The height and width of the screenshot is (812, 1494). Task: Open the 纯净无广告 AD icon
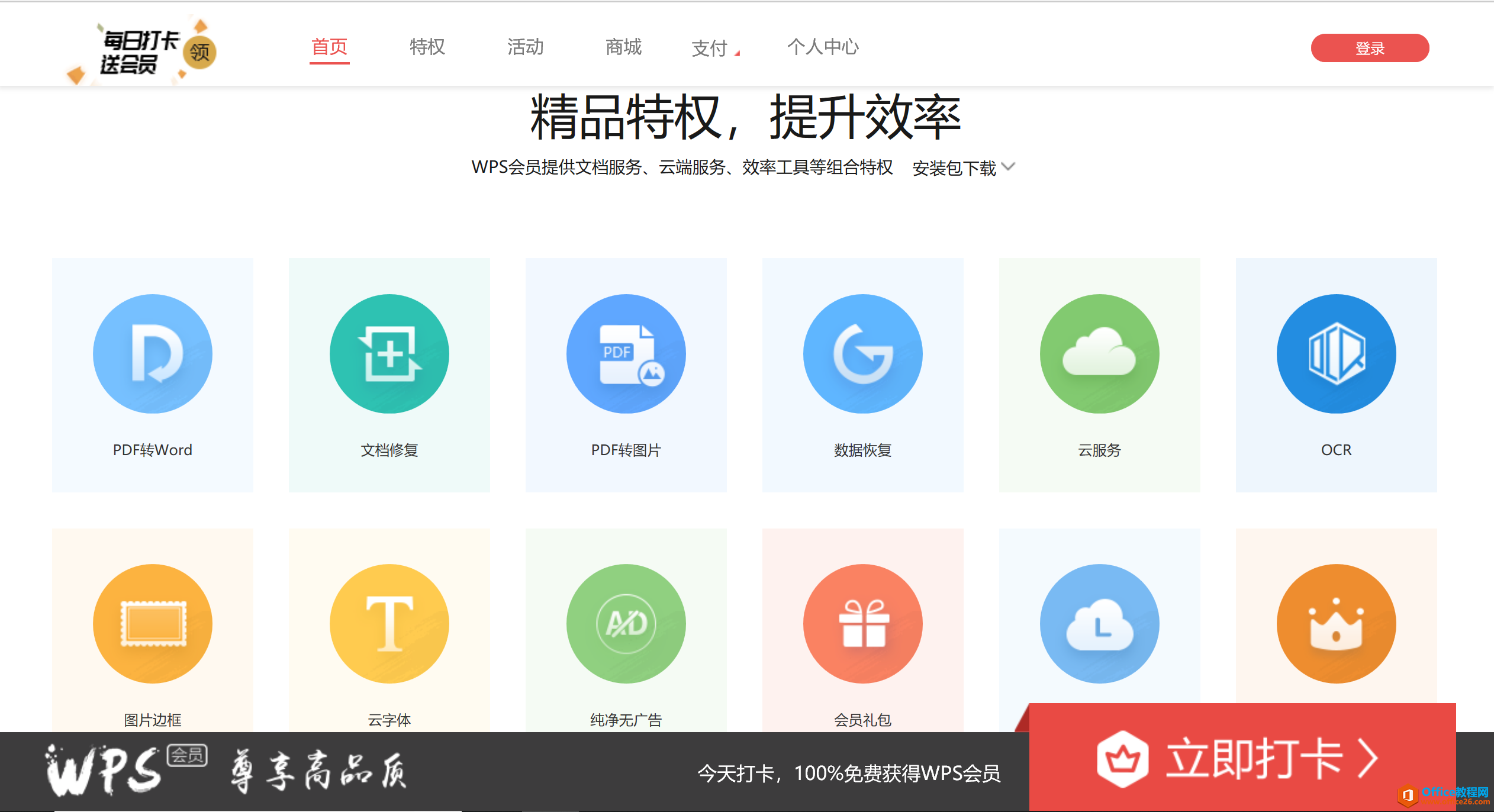point(626,624)
